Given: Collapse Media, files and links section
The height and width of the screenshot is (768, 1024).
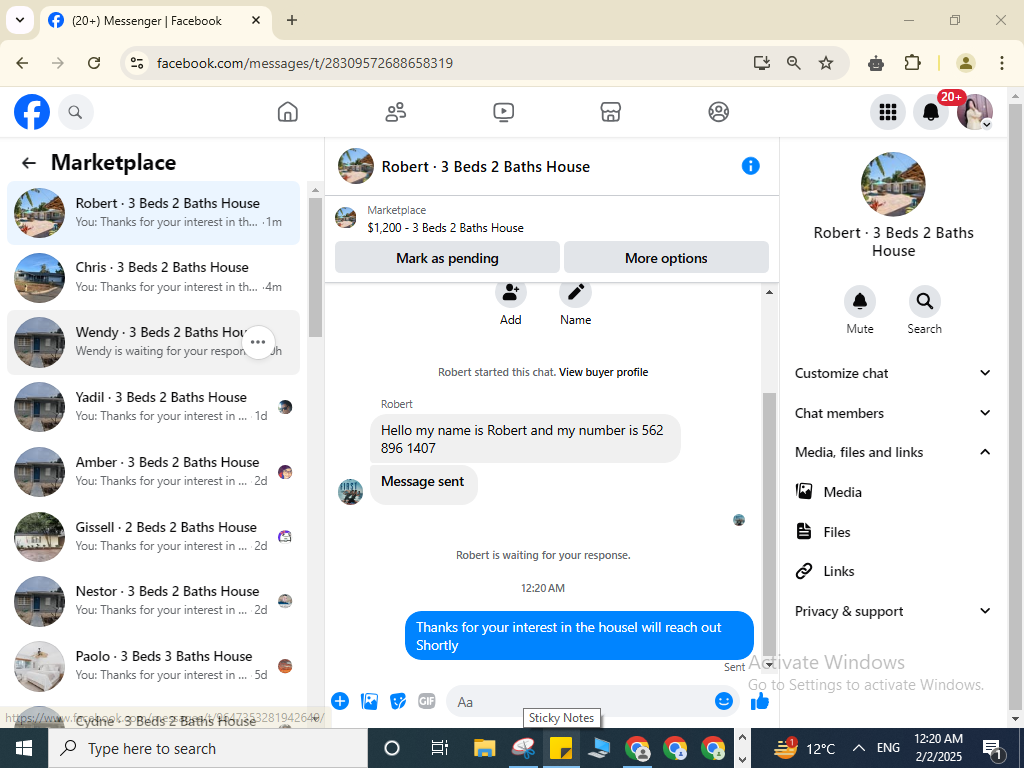Looking at the screenshot, I should [x=893, y=452].
